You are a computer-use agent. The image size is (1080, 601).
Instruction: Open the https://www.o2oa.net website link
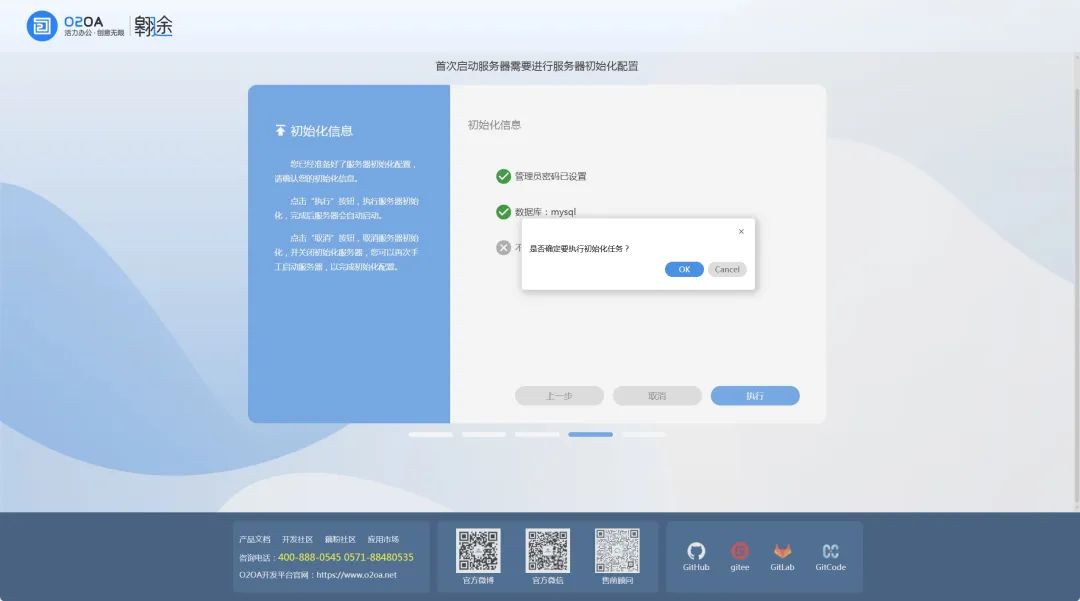pyautogui.click(x=355, y=573)
